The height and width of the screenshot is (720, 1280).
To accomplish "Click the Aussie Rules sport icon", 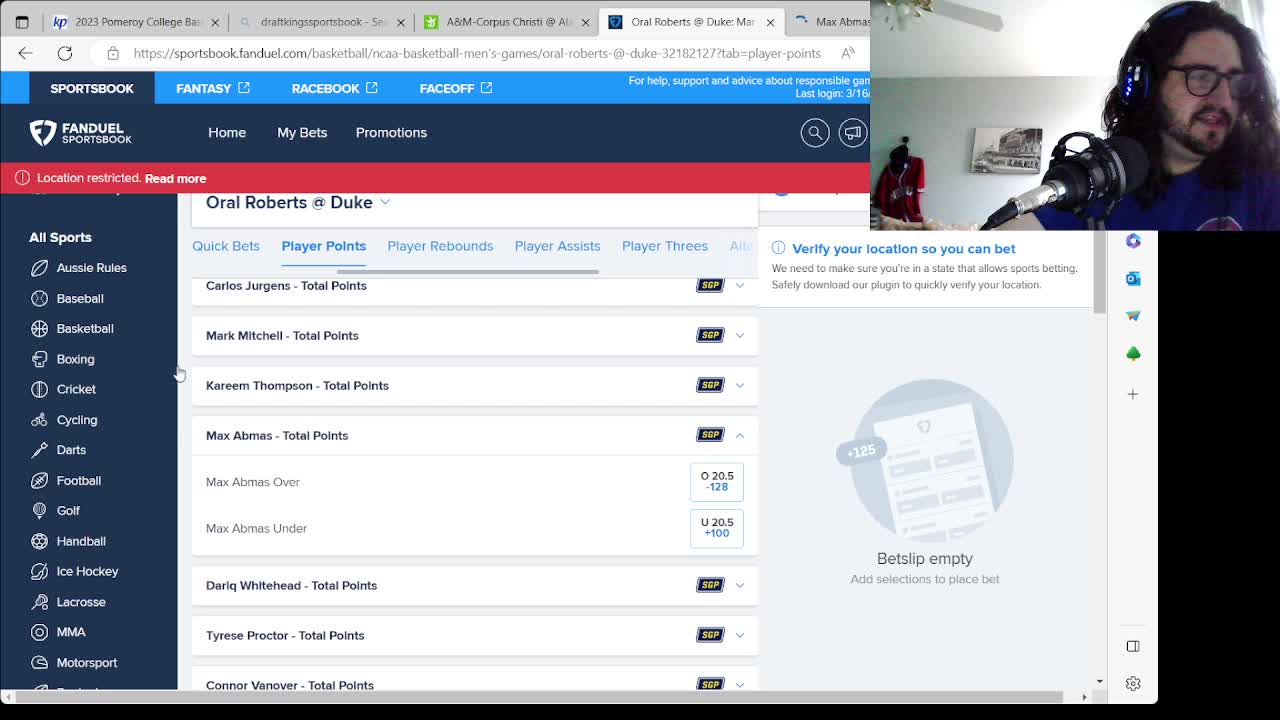I will tap(39, 268).
